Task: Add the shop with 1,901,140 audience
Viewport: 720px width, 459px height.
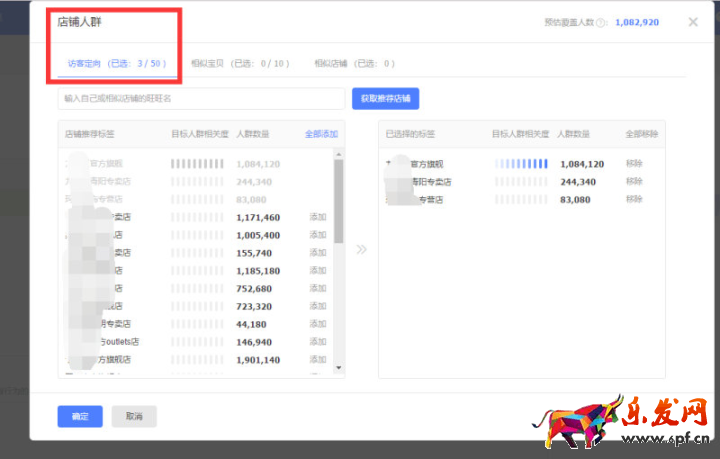Action: click(x=318, y=359)
